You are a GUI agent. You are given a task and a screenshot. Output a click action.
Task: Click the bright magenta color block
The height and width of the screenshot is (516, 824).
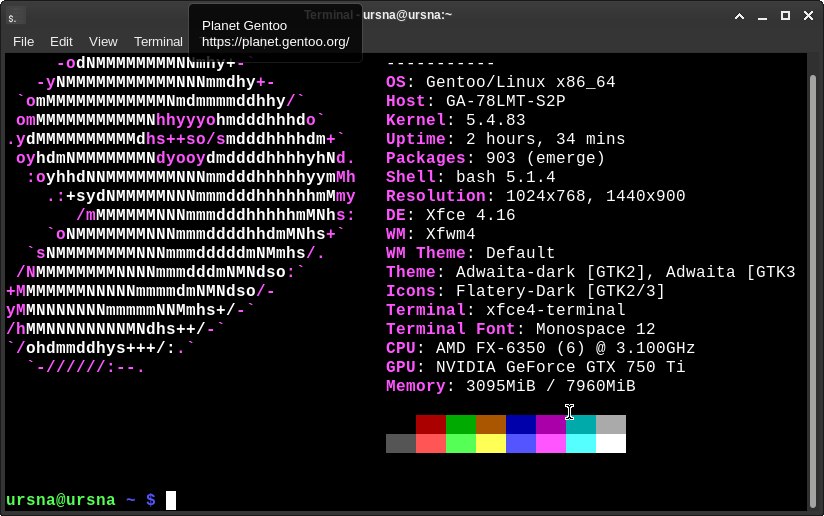click(551, 443)
